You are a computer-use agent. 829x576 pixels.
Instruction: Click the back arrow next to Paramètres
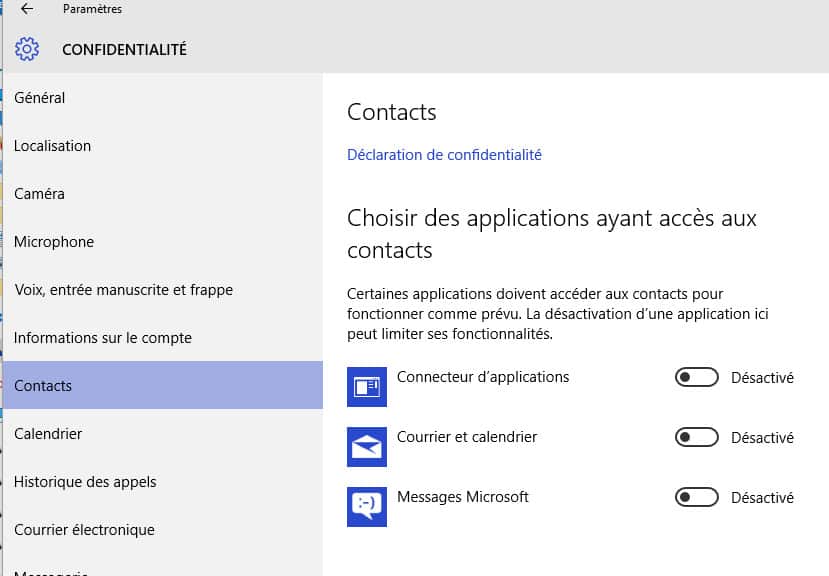[26, 9]
